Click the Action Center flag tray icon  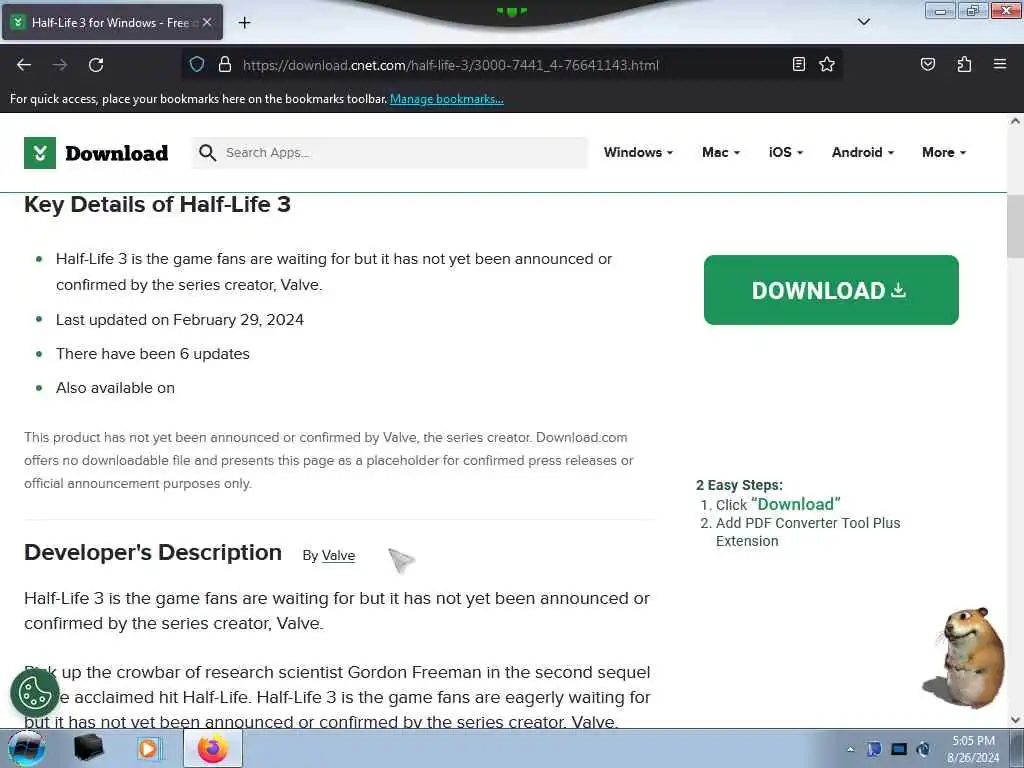874,749
